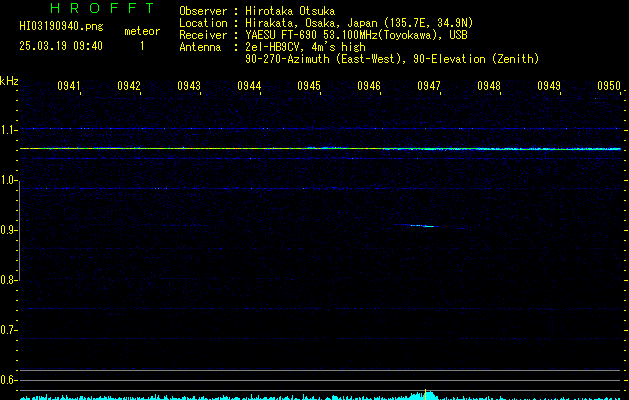This screenshot has height=400, width=629.
Task: Click the Azimuth and Elevation line
Action: coord(392,59)
